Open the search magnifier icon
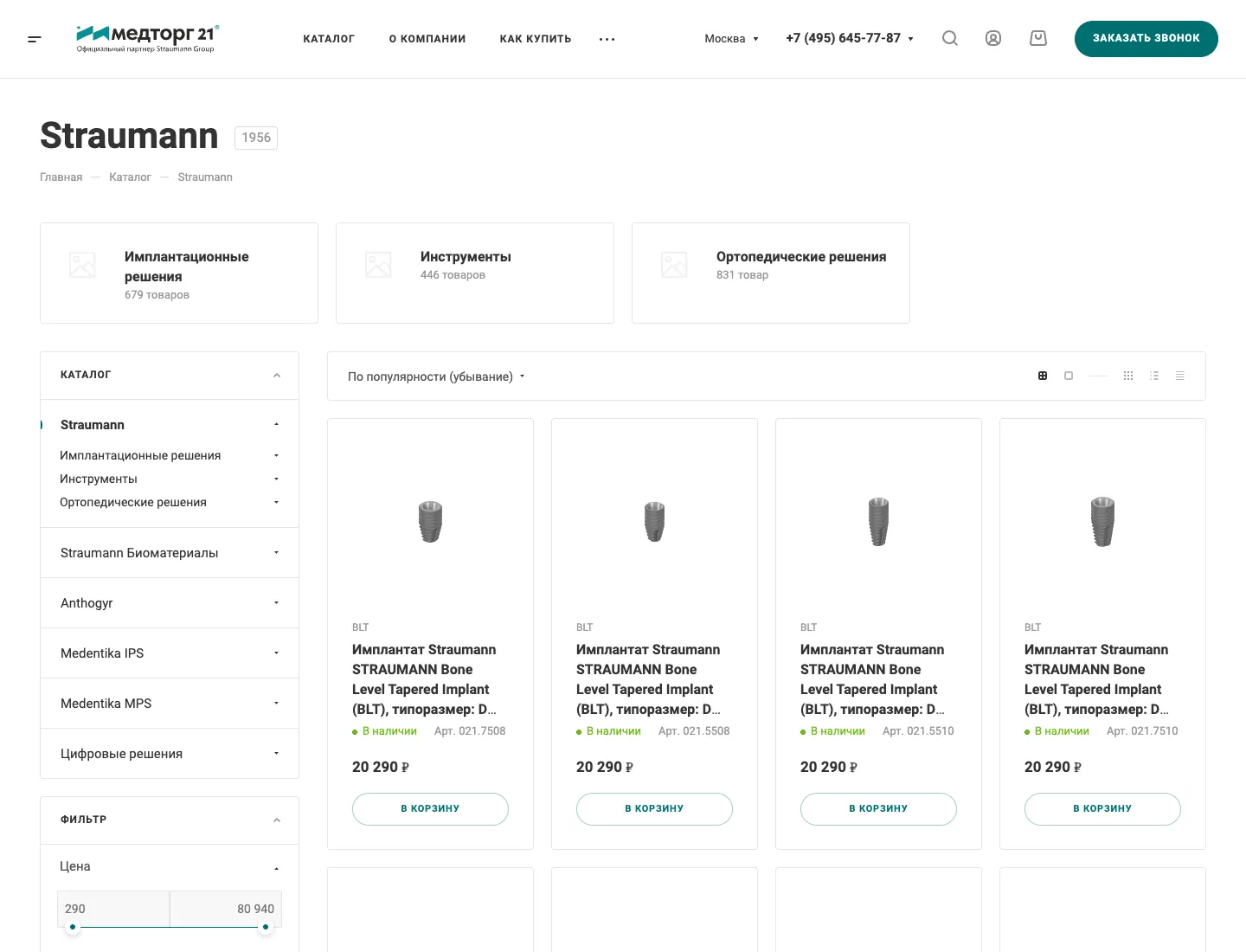Viewport: 1246px width, 952px height. 950,38
